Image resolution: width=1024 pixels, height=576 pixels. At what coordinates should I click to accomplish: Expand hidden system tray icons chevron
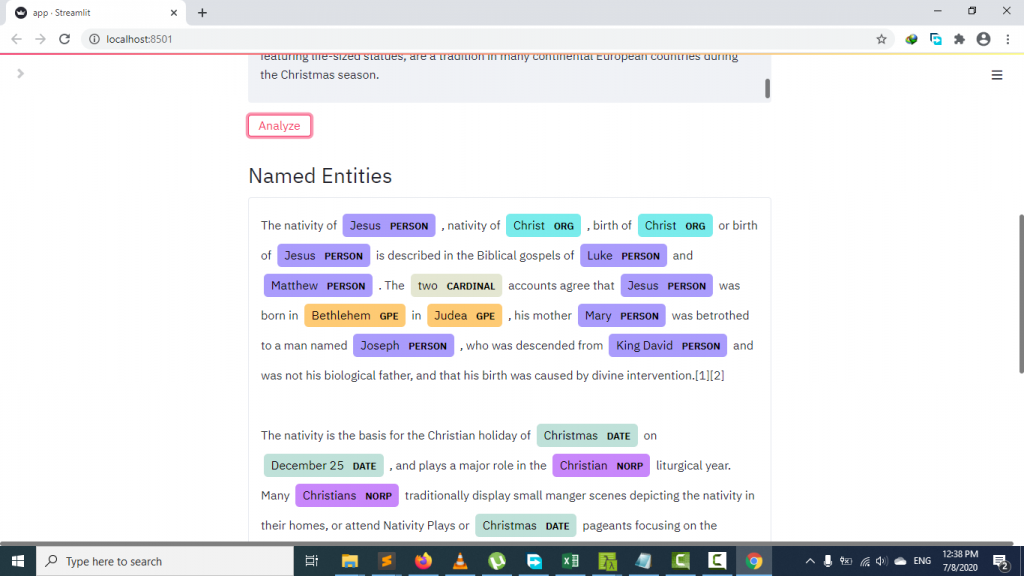[x=809, y=561]
